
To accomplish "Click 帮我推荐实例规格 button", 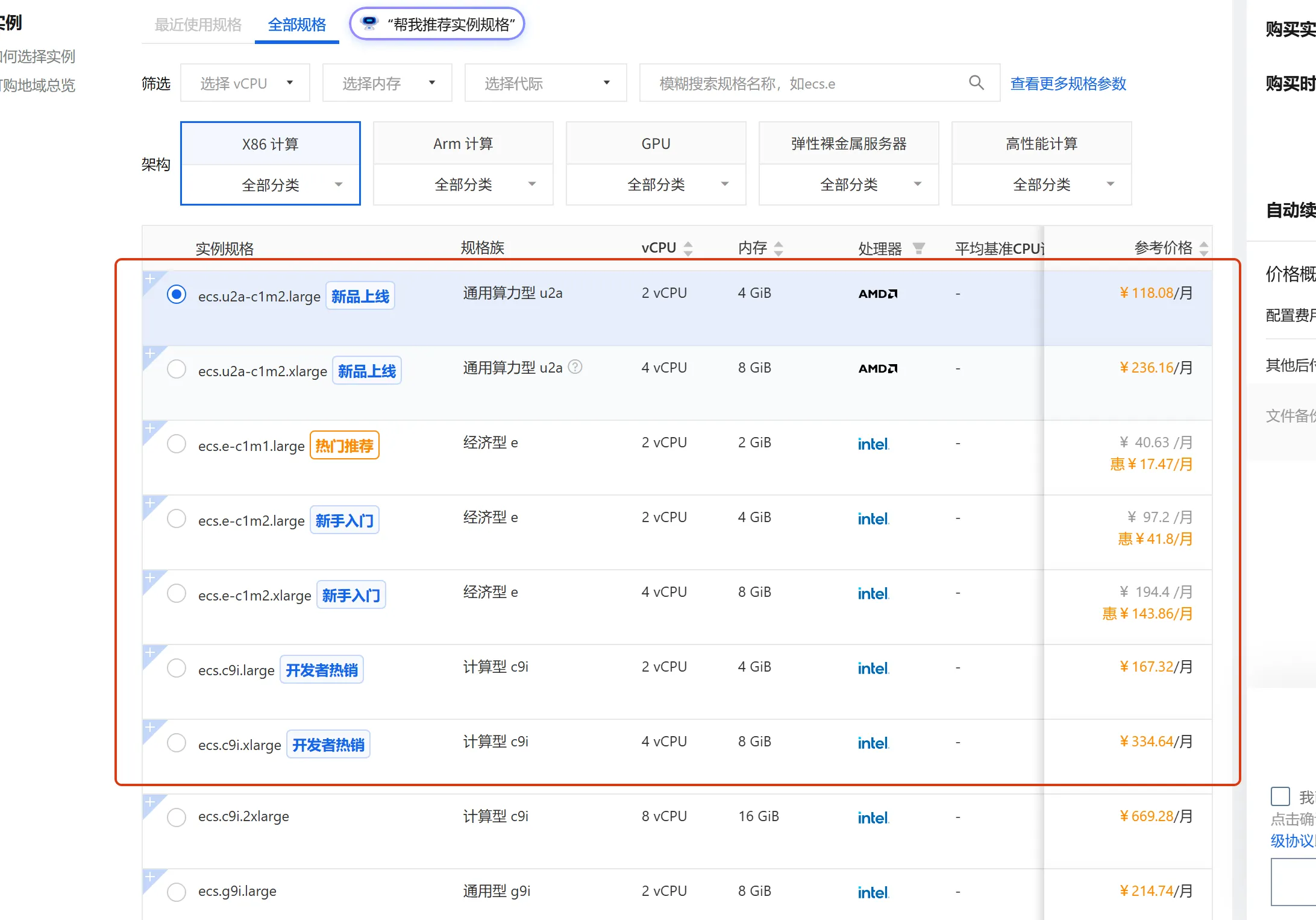I will (x=437, y=24).
